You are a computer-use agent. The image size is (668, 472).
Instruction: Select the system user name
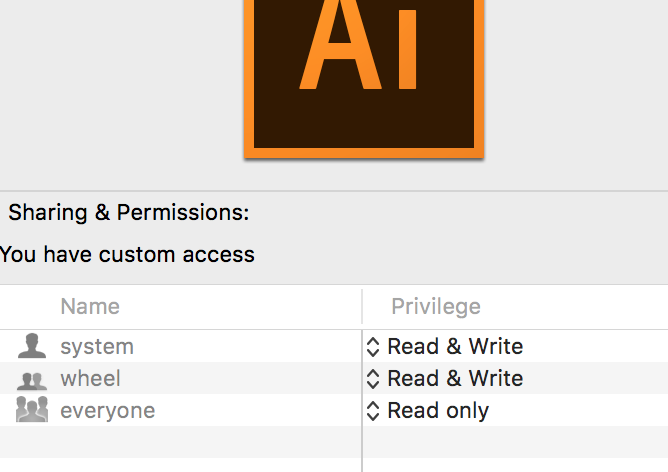[97, 347]
